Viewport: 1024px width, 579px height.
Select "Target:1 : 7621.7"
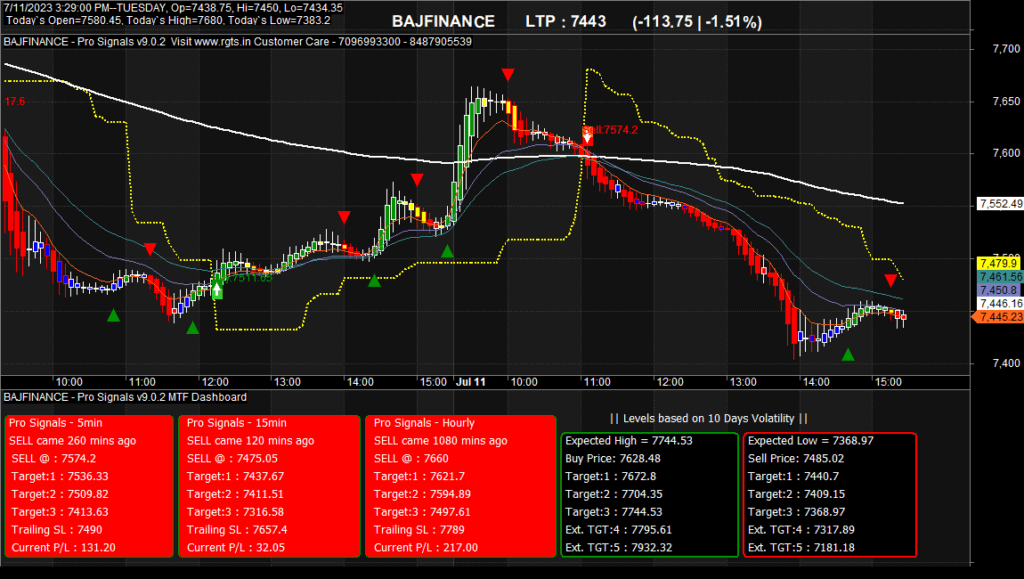419,477
